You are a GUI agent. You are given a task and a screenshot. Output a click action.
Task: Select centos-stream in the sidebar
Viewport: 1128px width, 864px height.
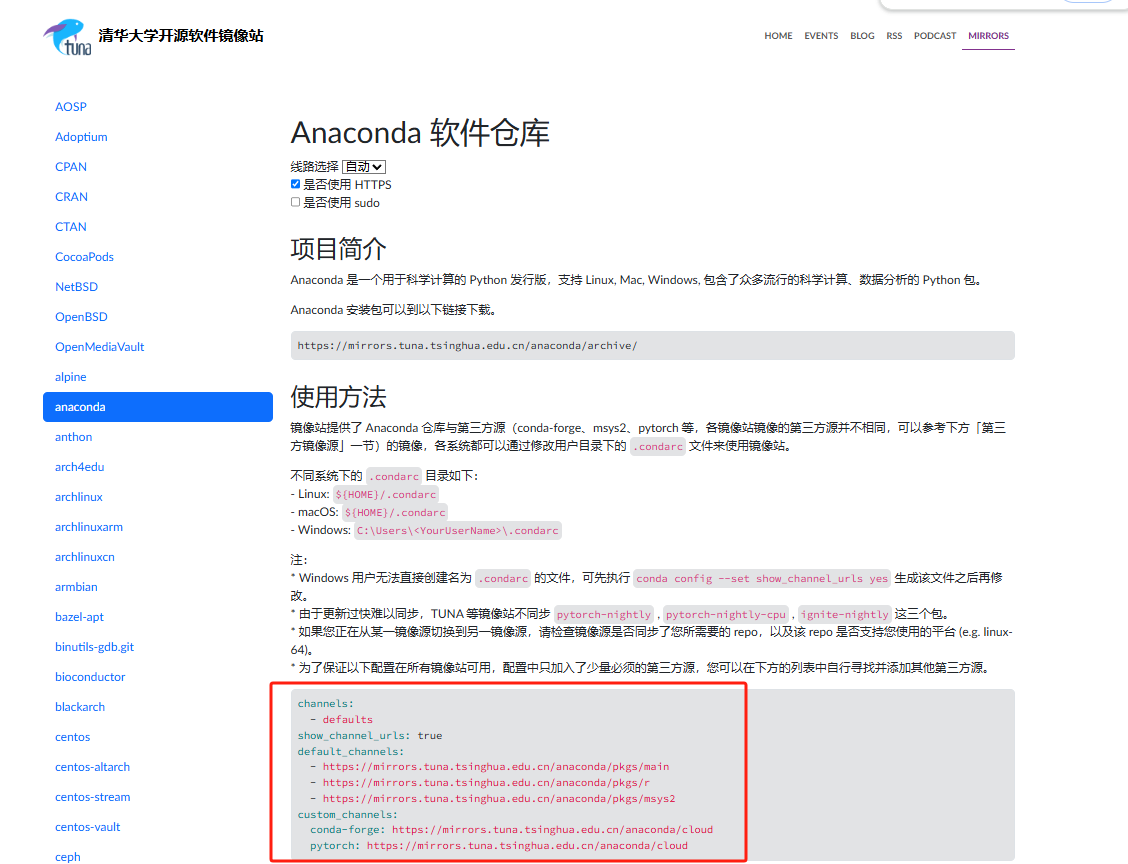pyautogui.click(x=92, y=798)
